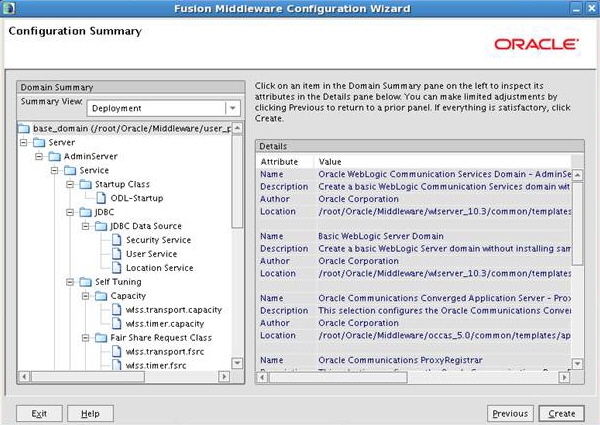Click the Location Service document icon
The width and height of the screenshot is (600, 425).
116,268
